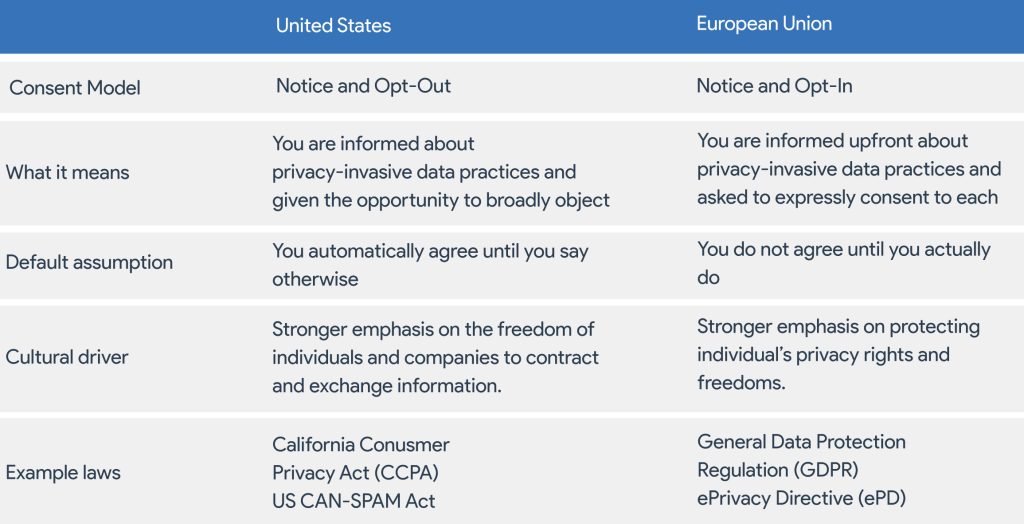Select the Default assumption row label

89,263
